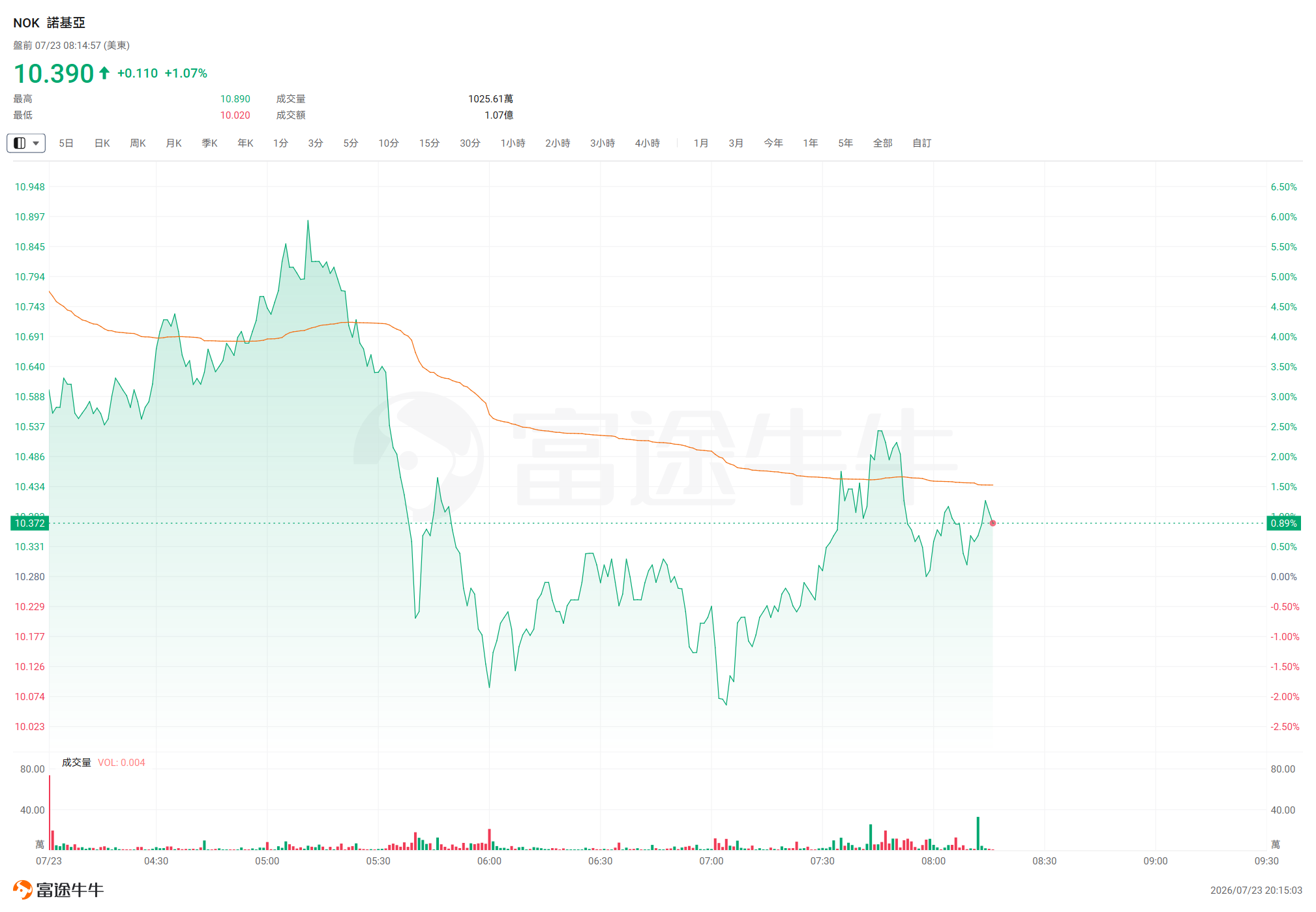Click the pre-market timestamp 盤前 07/23 08:14:57
The image size is (1316, 912).
[72, 46]
